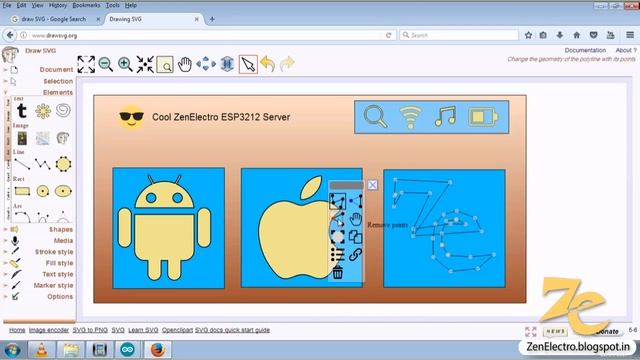Image resolution: width=640 pixels, height=360 pixels.
Task: Fit drawing to full view
Action: click(x=86, y=64)
